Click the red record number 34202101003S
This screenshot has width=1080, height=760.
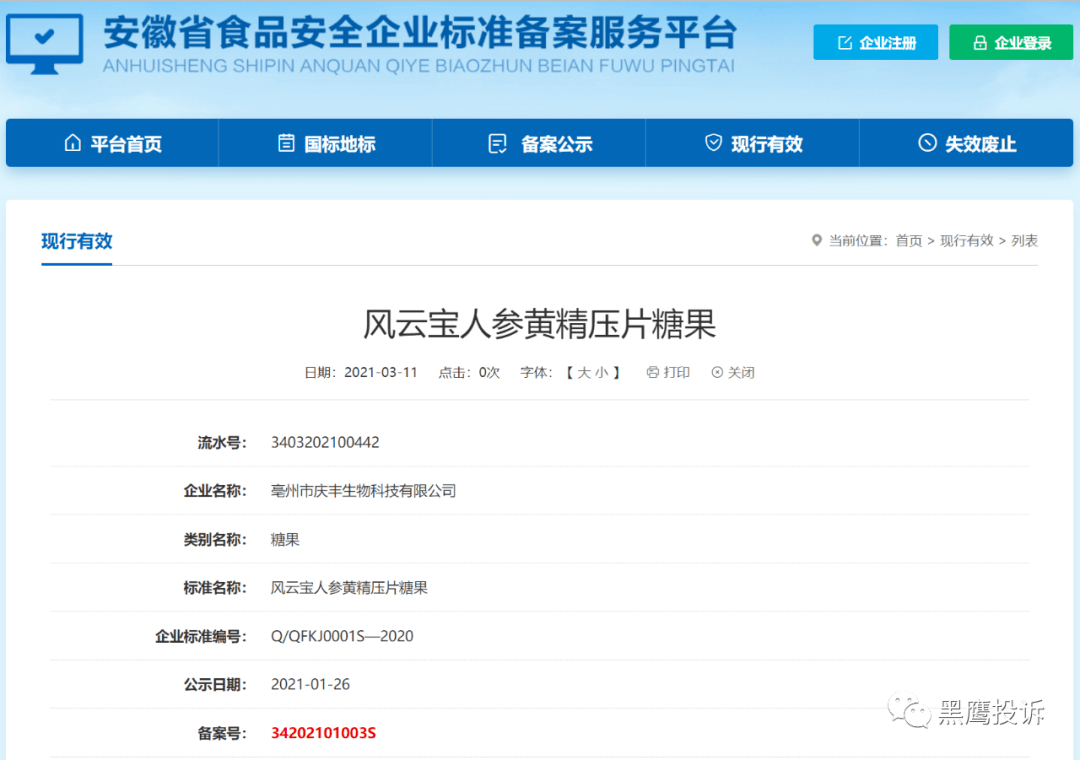[x=321, y=732]
